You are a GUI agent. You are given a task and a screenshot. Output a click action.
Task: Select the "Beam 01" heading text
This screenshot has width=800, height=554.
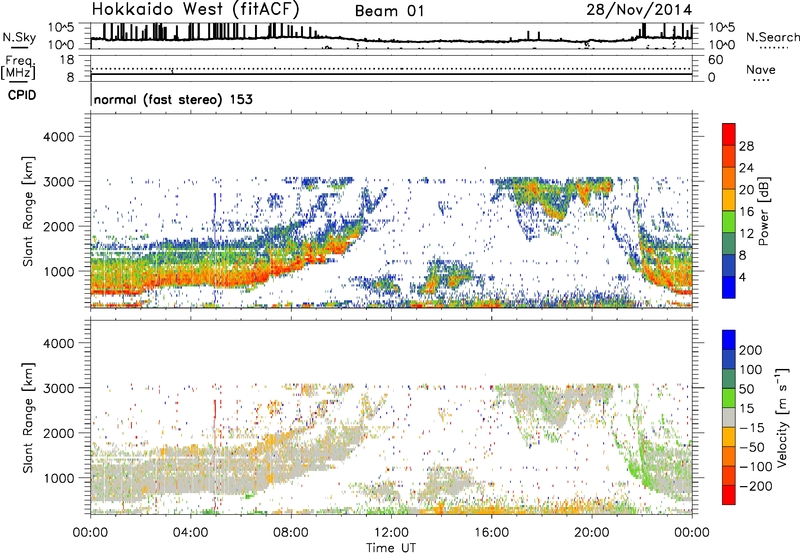[x=389, y=11]
